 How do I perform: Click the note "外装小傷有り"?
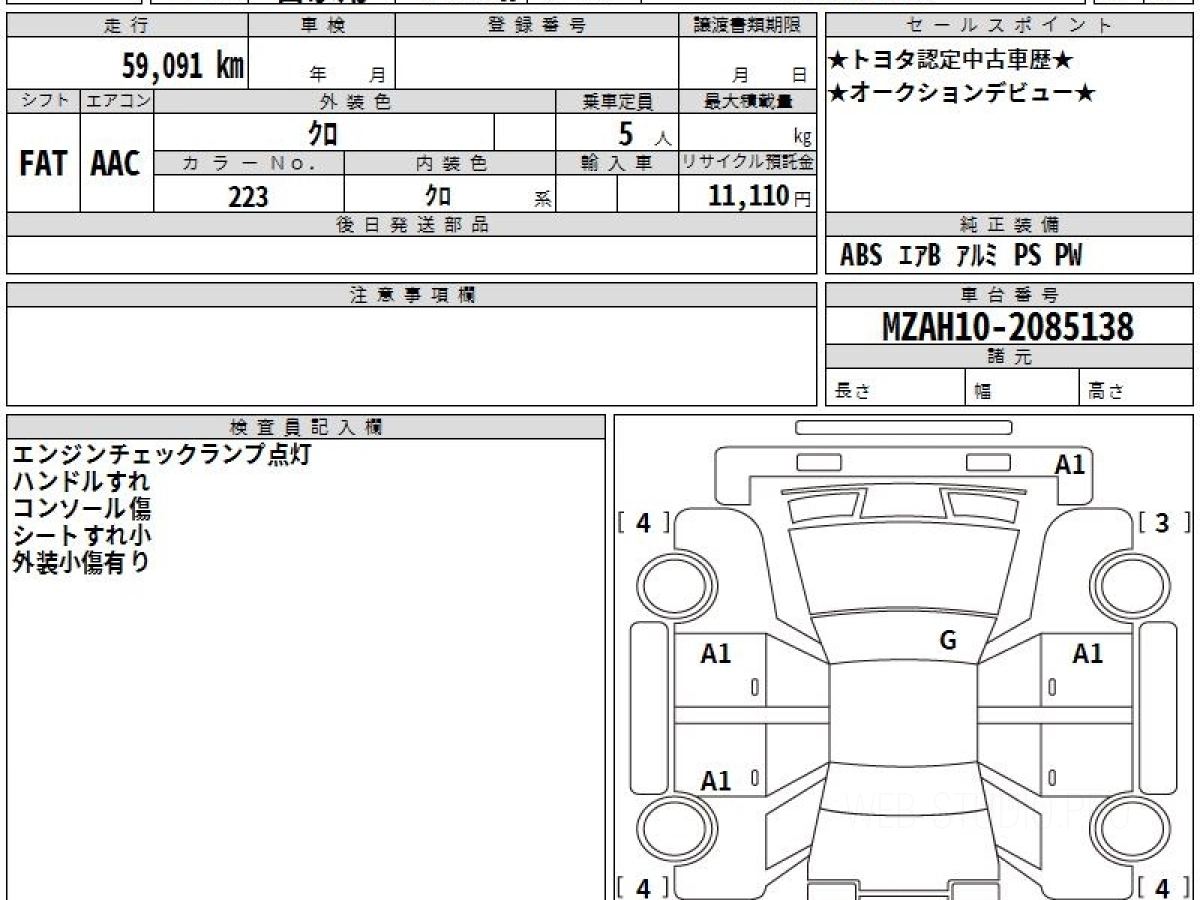tap(81, 562)
